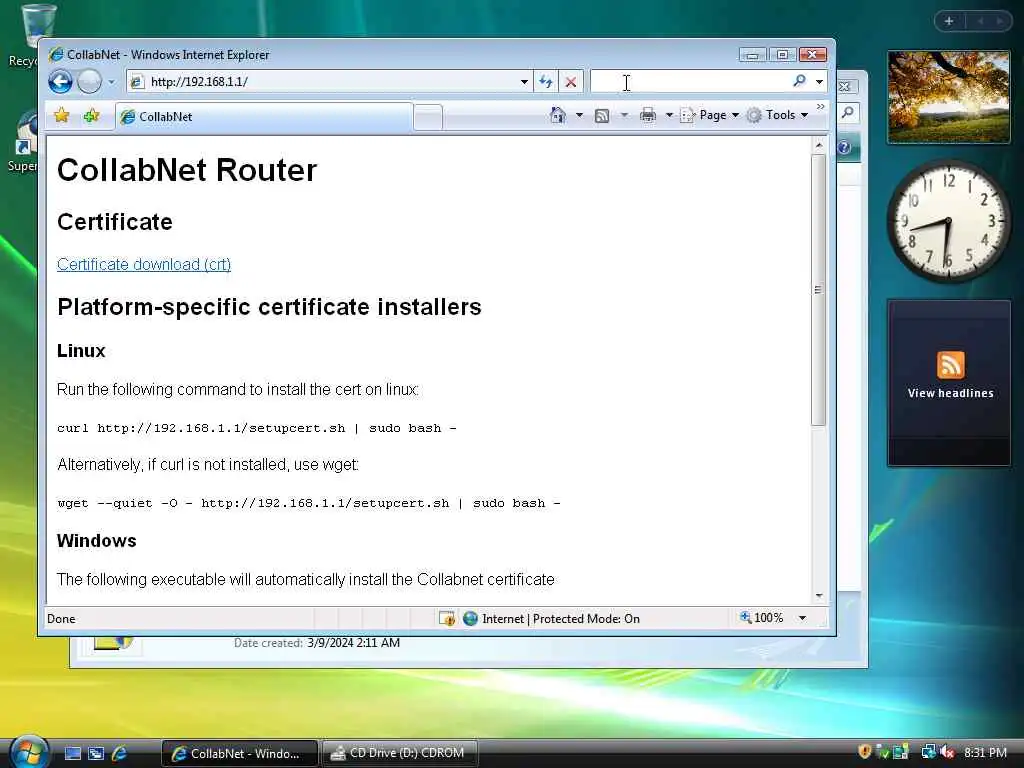Click the 'Windows' section heading
1024x768 pixels.
[97, 541]
